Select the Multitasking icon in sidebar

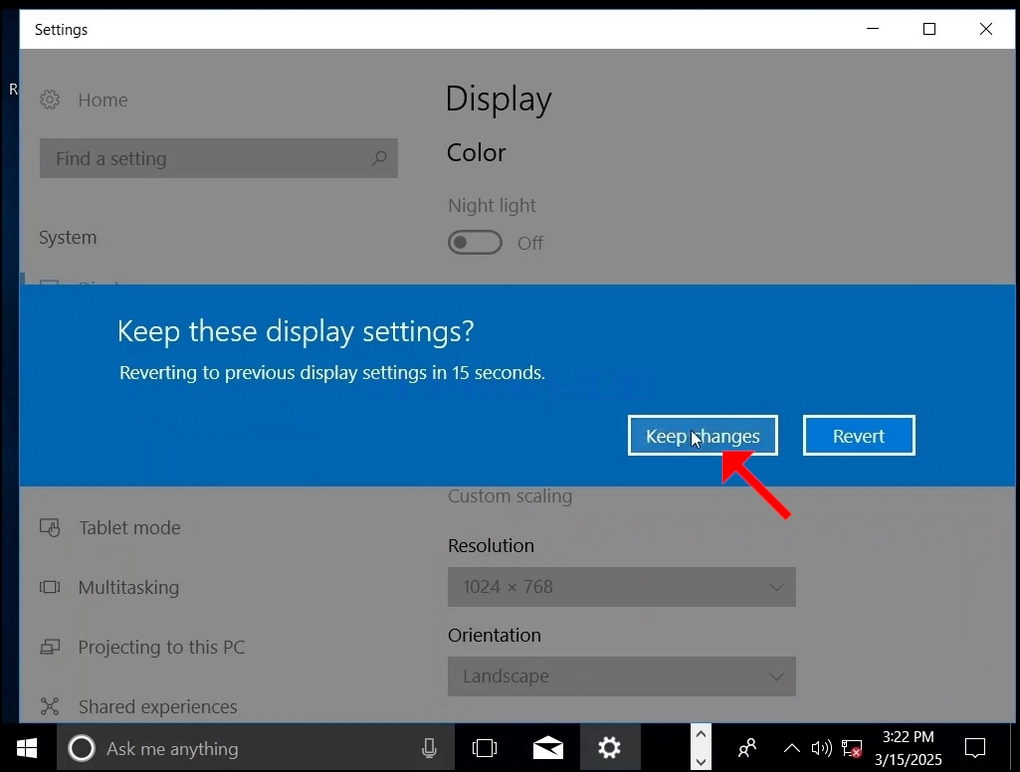click(49, 587)
